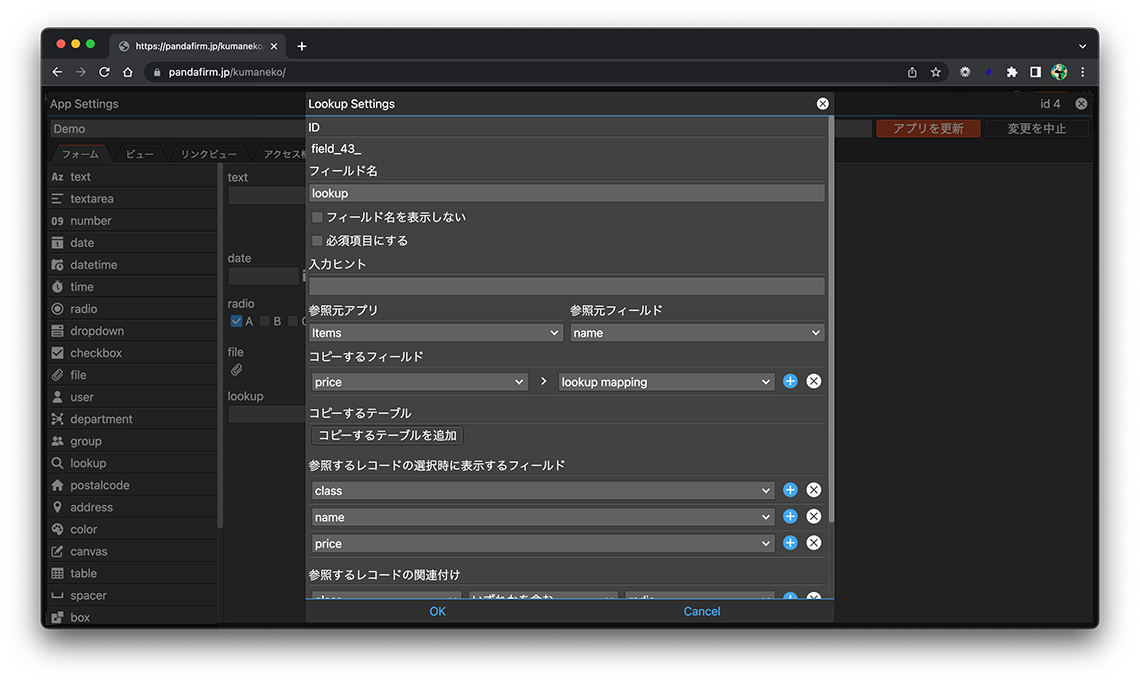This screenshot has height=683, width=1140.
Task: Click the table field icon
Action: coord(58,573)
